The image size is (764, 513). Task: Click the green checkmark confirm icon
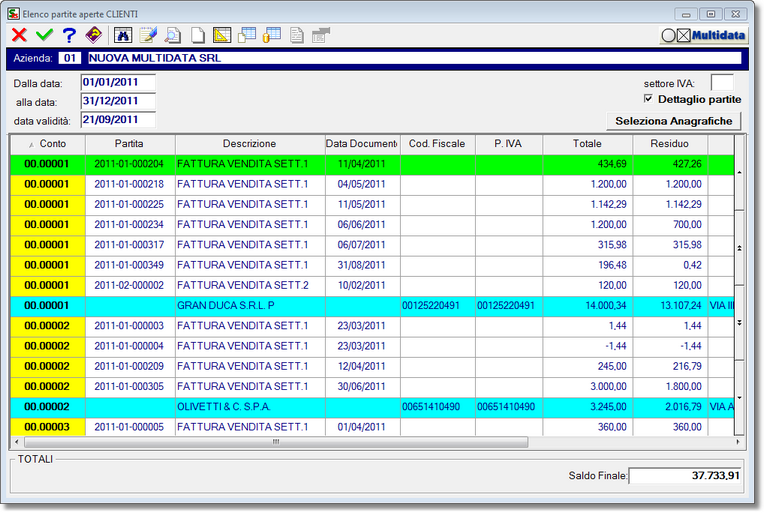click(x=44, y=35)
